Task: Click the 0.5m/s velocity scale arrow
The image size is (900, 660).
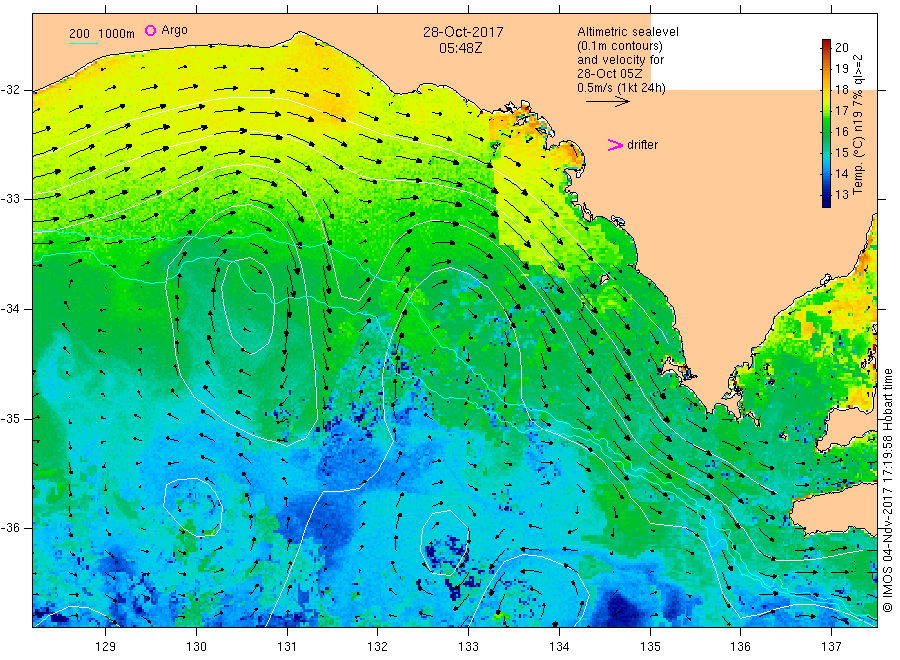Action: [607, 102]
